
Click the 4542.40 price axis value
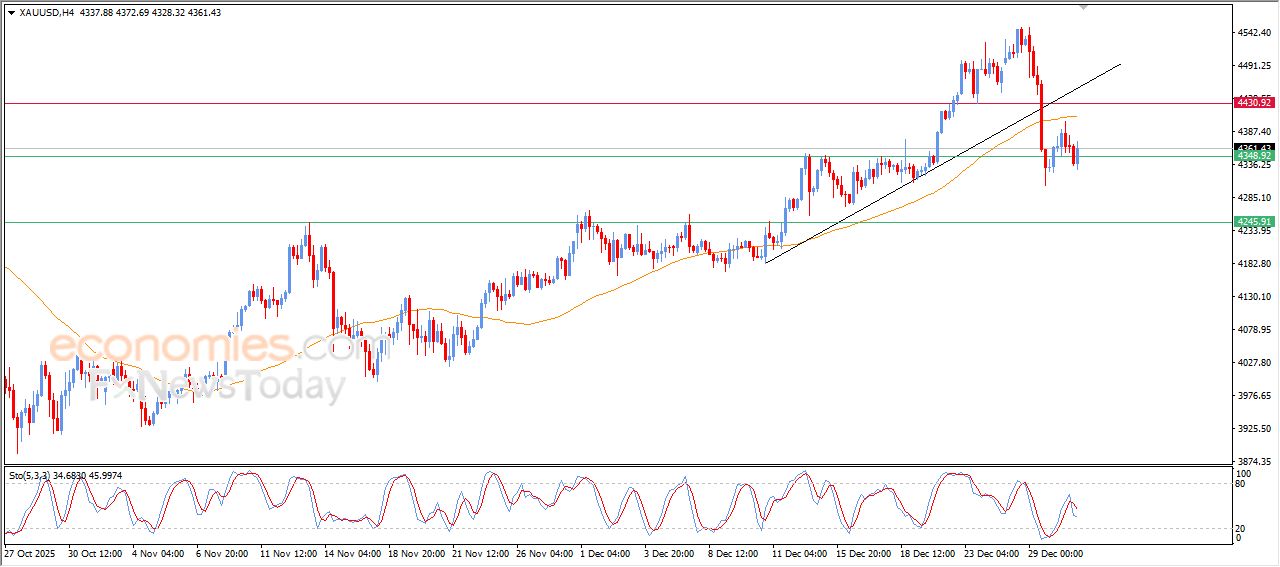(1253, 33)
